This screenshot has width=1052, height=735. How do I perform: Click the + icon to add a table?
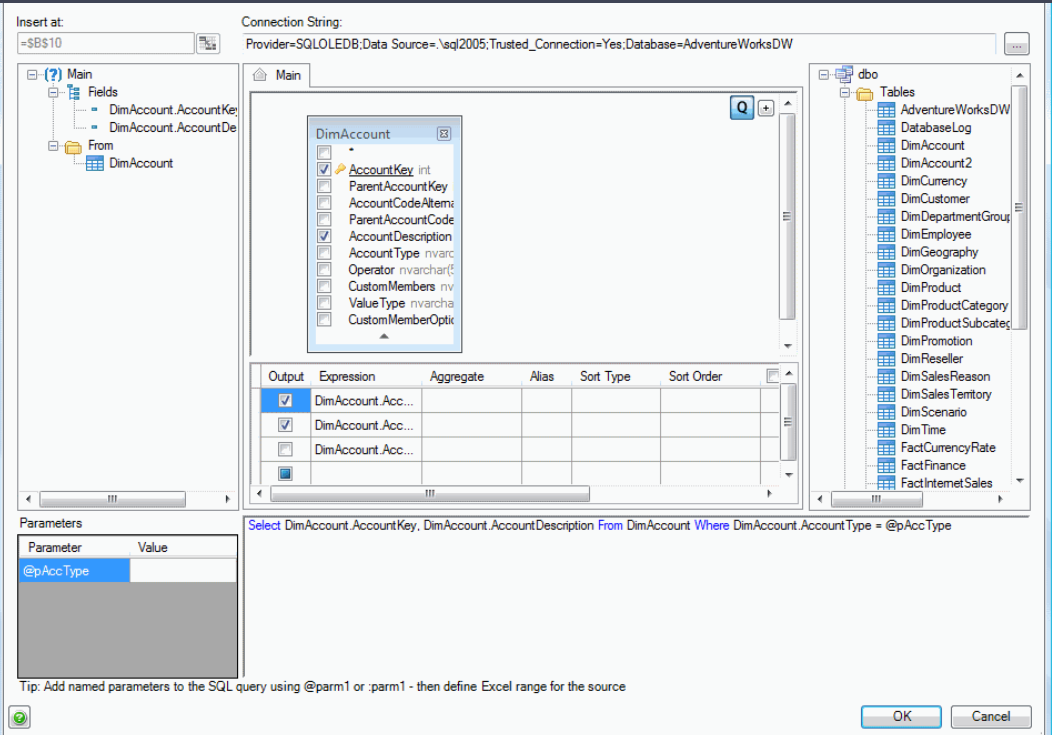765,107
